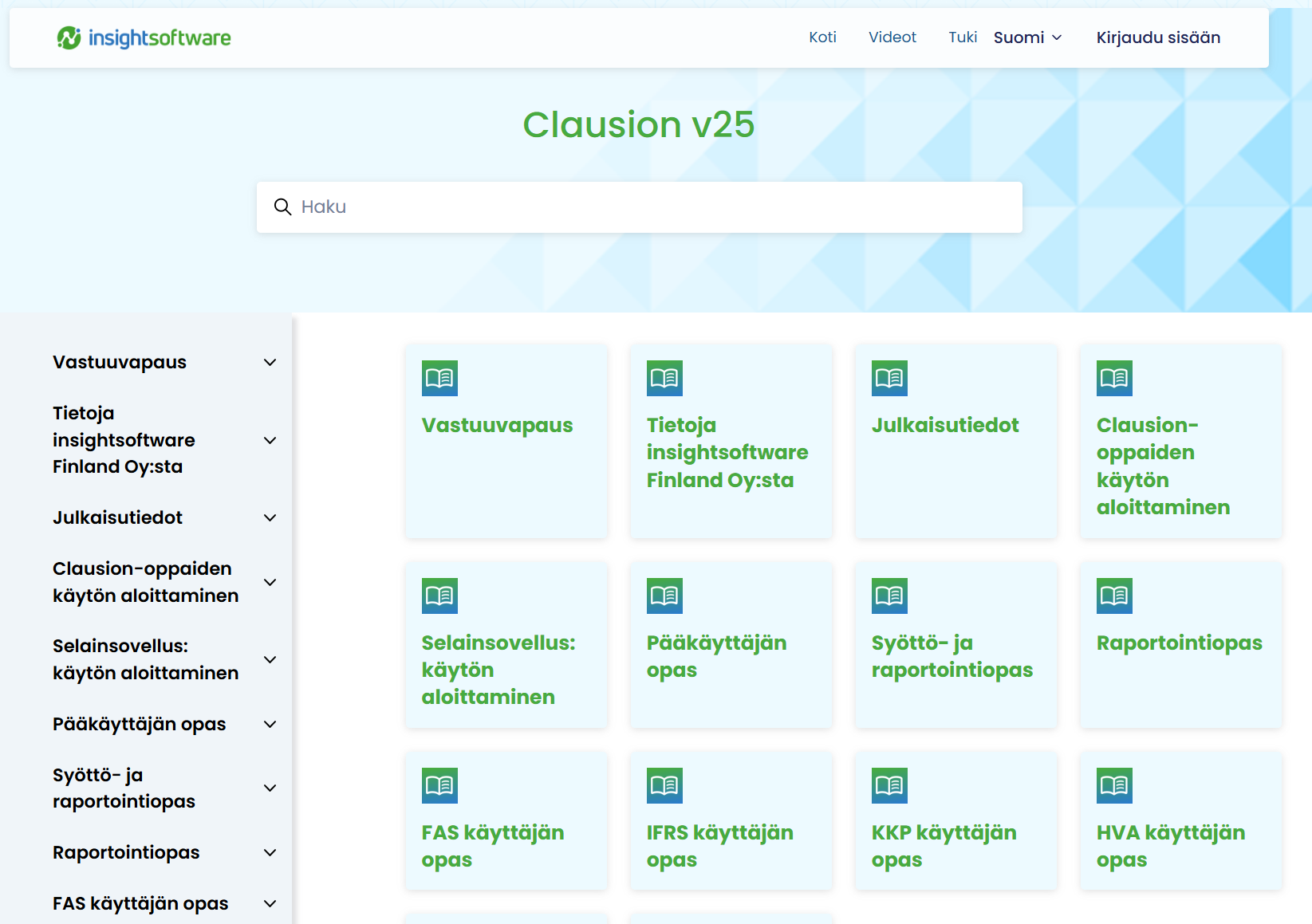
Task: Expand FAS käyttäjän opas sidebar chevron
Action: tap(270, 904)
